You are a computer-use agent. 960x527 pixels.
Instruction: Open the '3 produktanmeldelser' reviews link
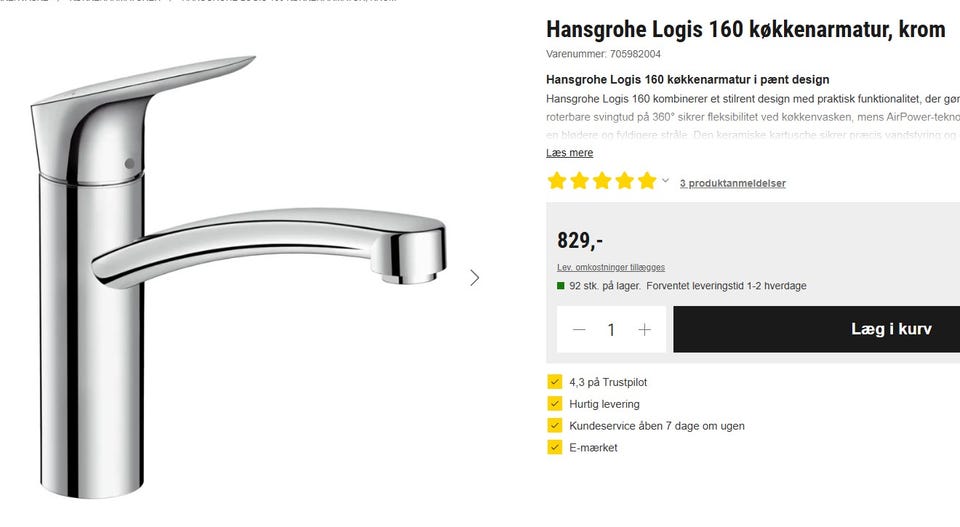[732, 183]
